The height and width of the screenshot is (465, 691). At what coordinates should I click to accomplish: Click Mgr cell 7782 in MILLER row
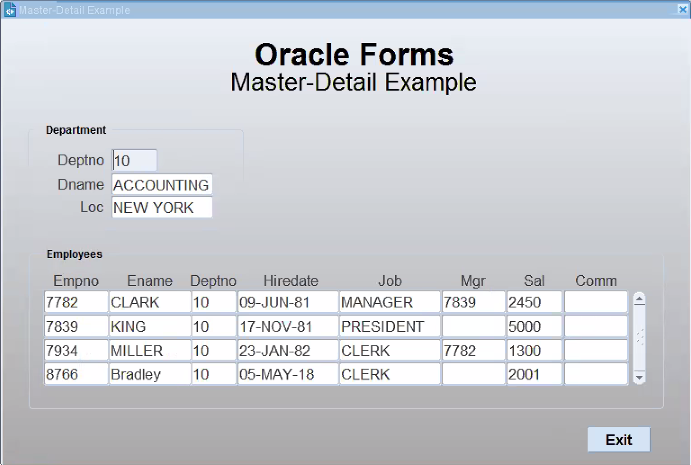[474, 350]
